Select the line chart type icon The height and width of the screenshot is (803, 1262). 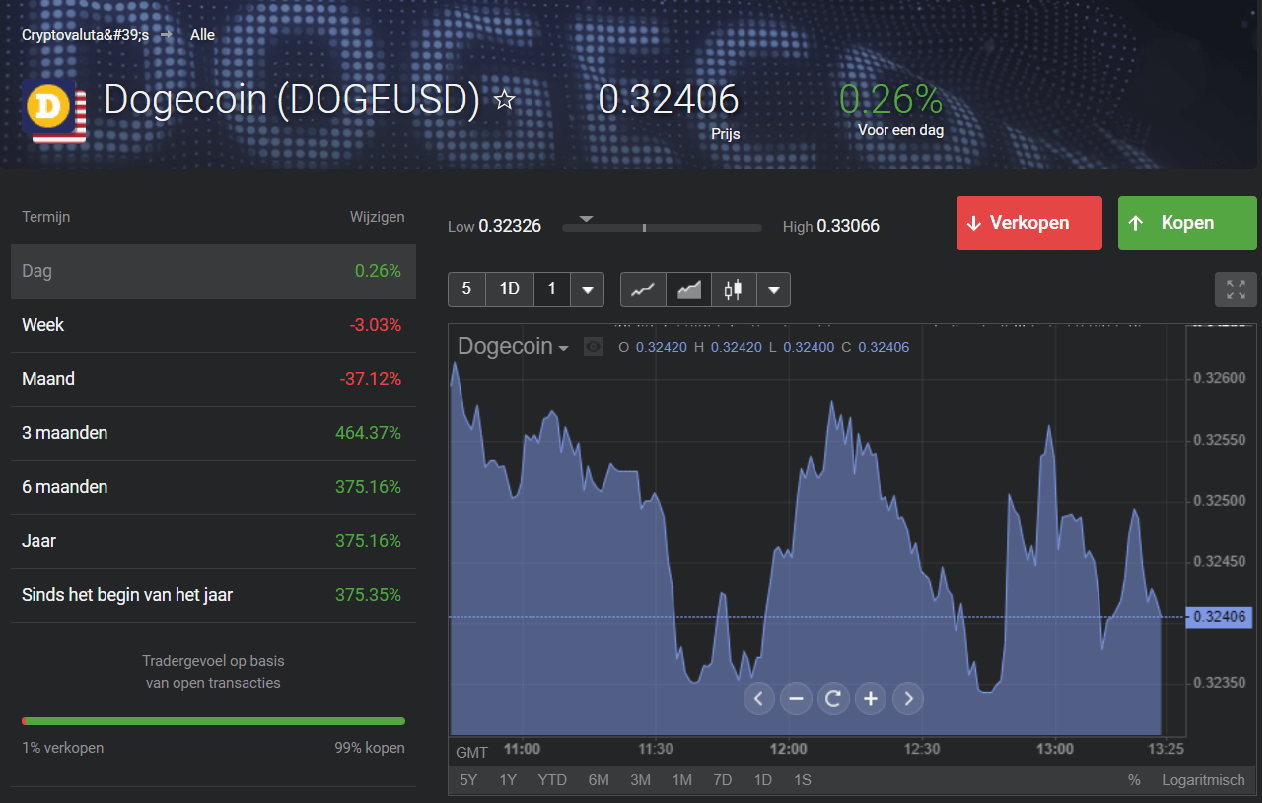[643, 290]
